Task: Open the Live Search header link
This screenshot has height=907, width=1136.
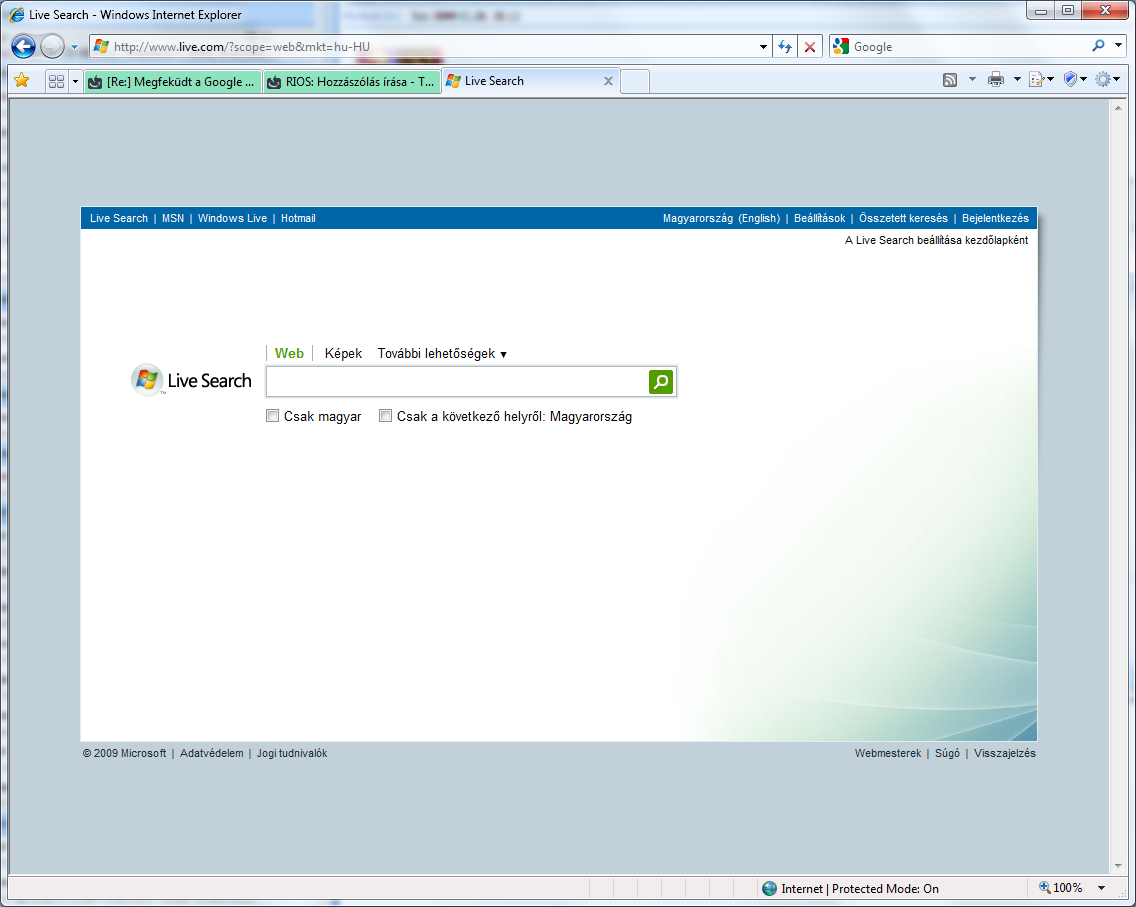Action: [119, 218]
